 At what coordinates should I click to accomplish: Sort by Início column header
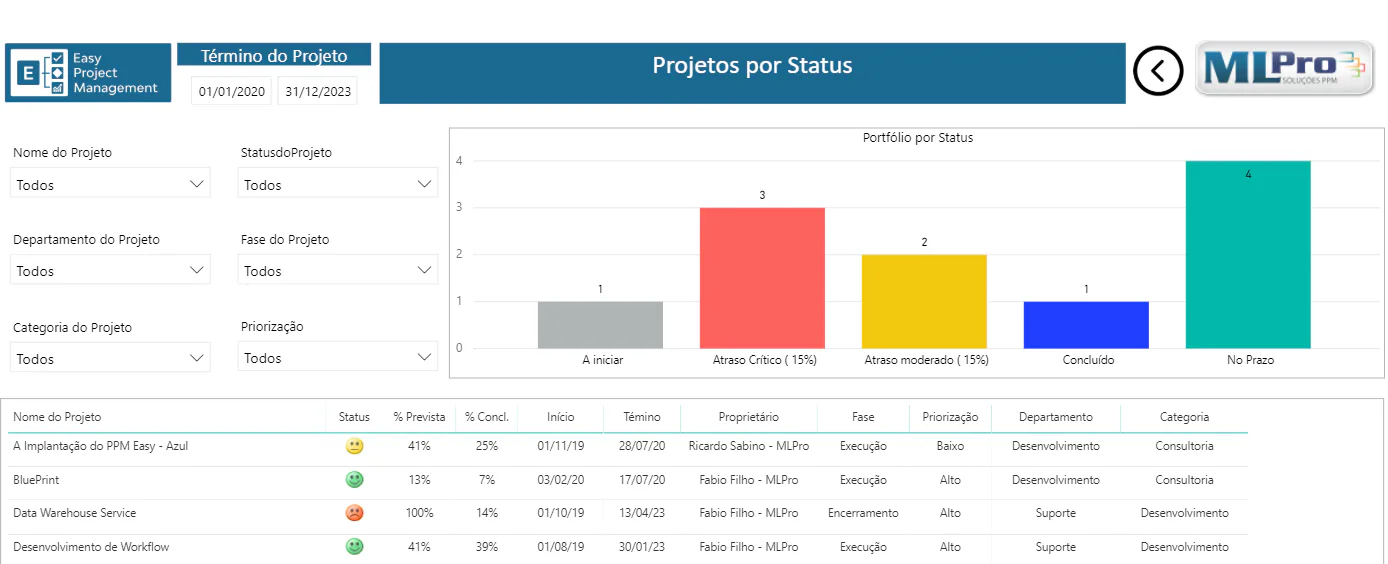click(x=561, y=417)
